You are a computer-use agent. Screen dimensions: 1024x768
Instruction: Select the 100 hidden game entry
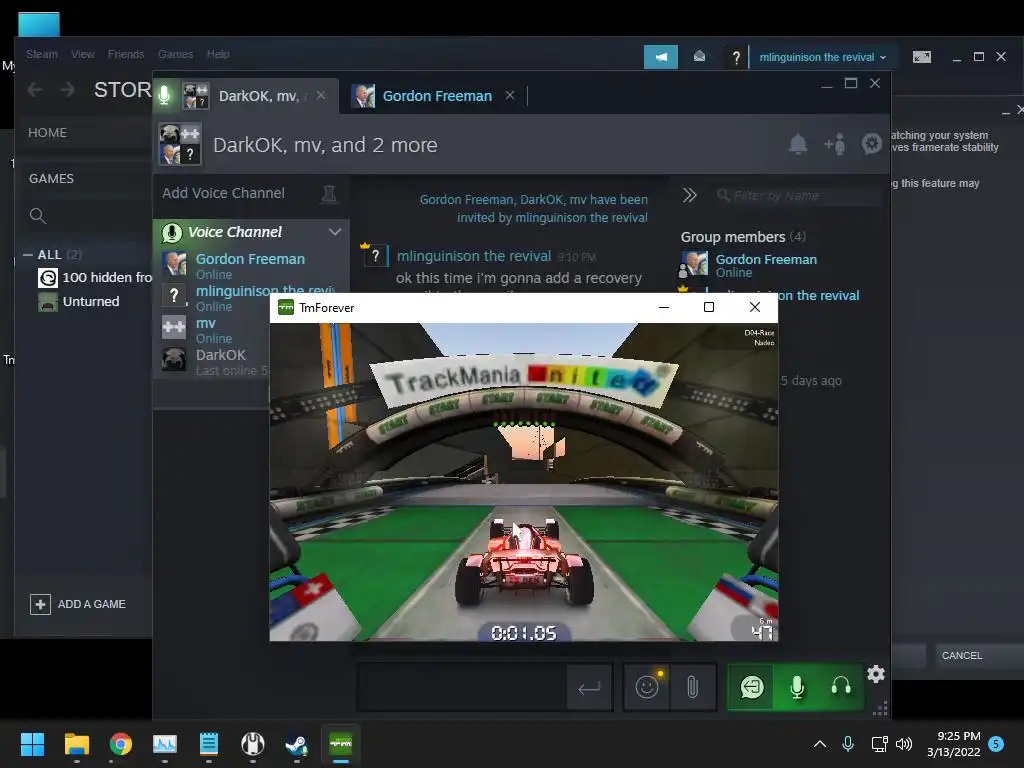point(95,278)
